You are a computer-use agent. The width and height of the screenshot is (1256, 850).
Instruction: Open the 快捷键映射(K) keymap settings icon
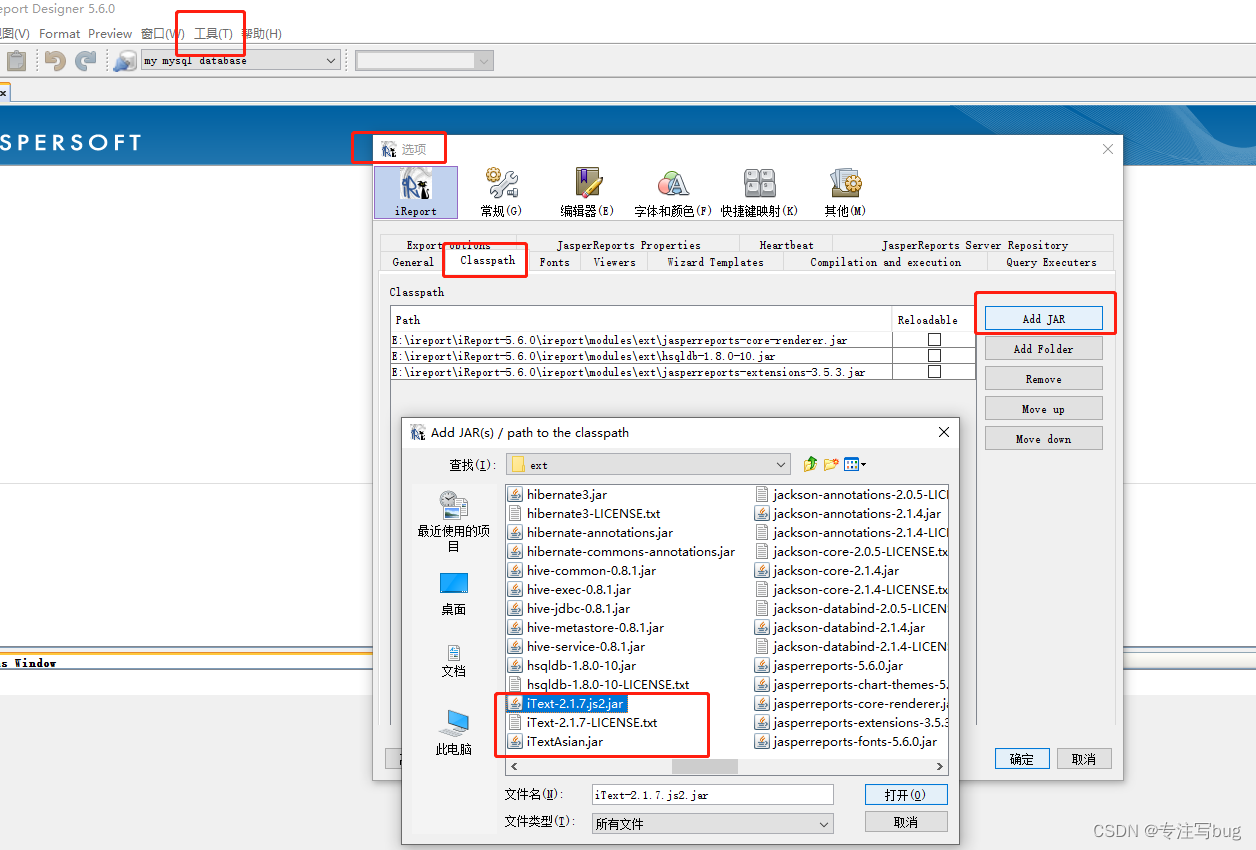[758, 190]
